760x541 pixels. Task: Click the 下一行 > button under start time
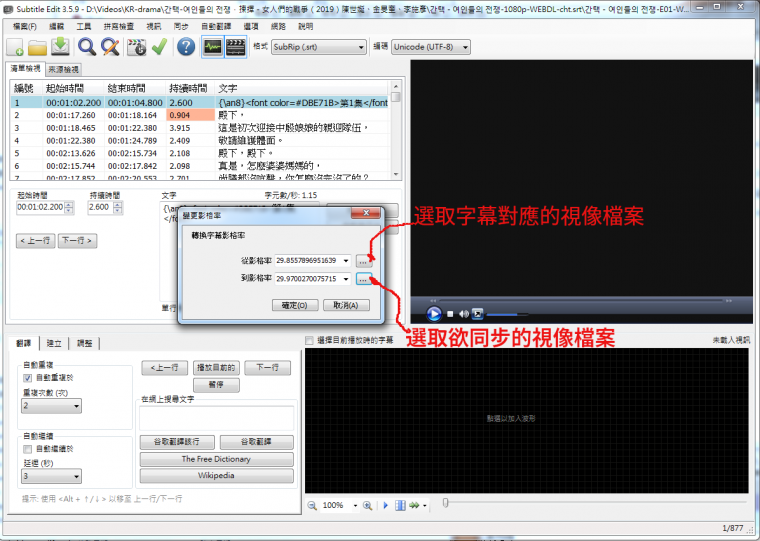78,241
